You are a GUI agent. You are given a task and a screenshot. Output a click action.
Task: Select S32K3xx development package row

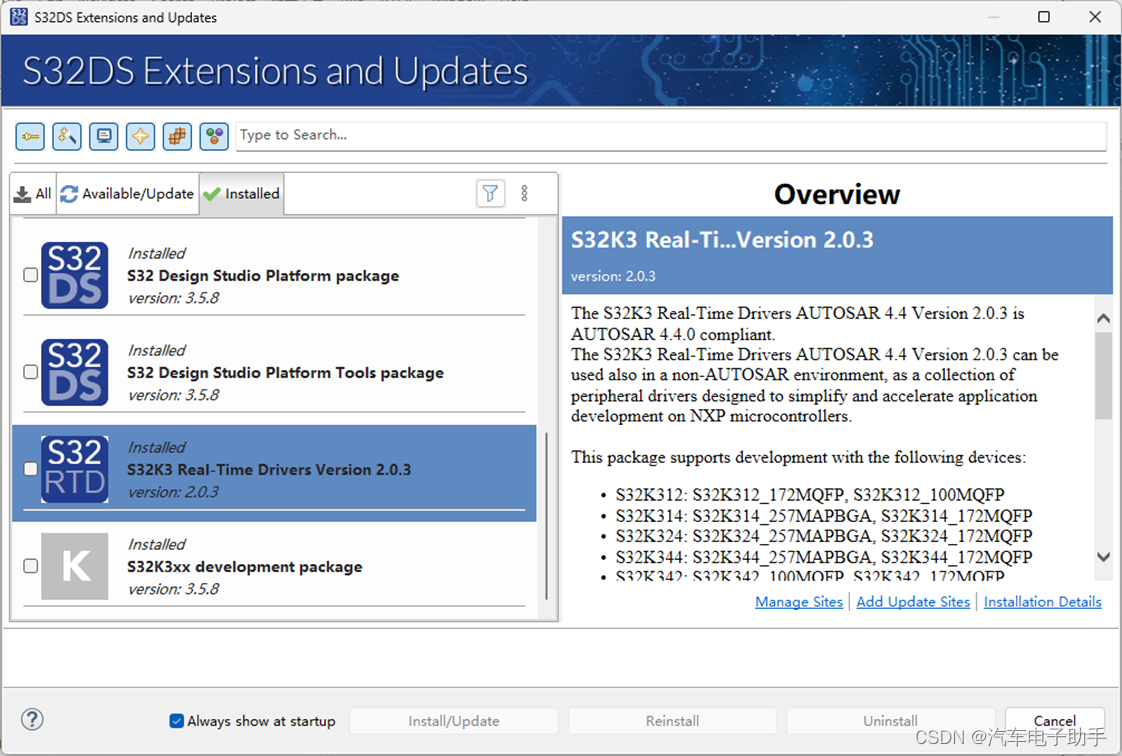(274, 566)
